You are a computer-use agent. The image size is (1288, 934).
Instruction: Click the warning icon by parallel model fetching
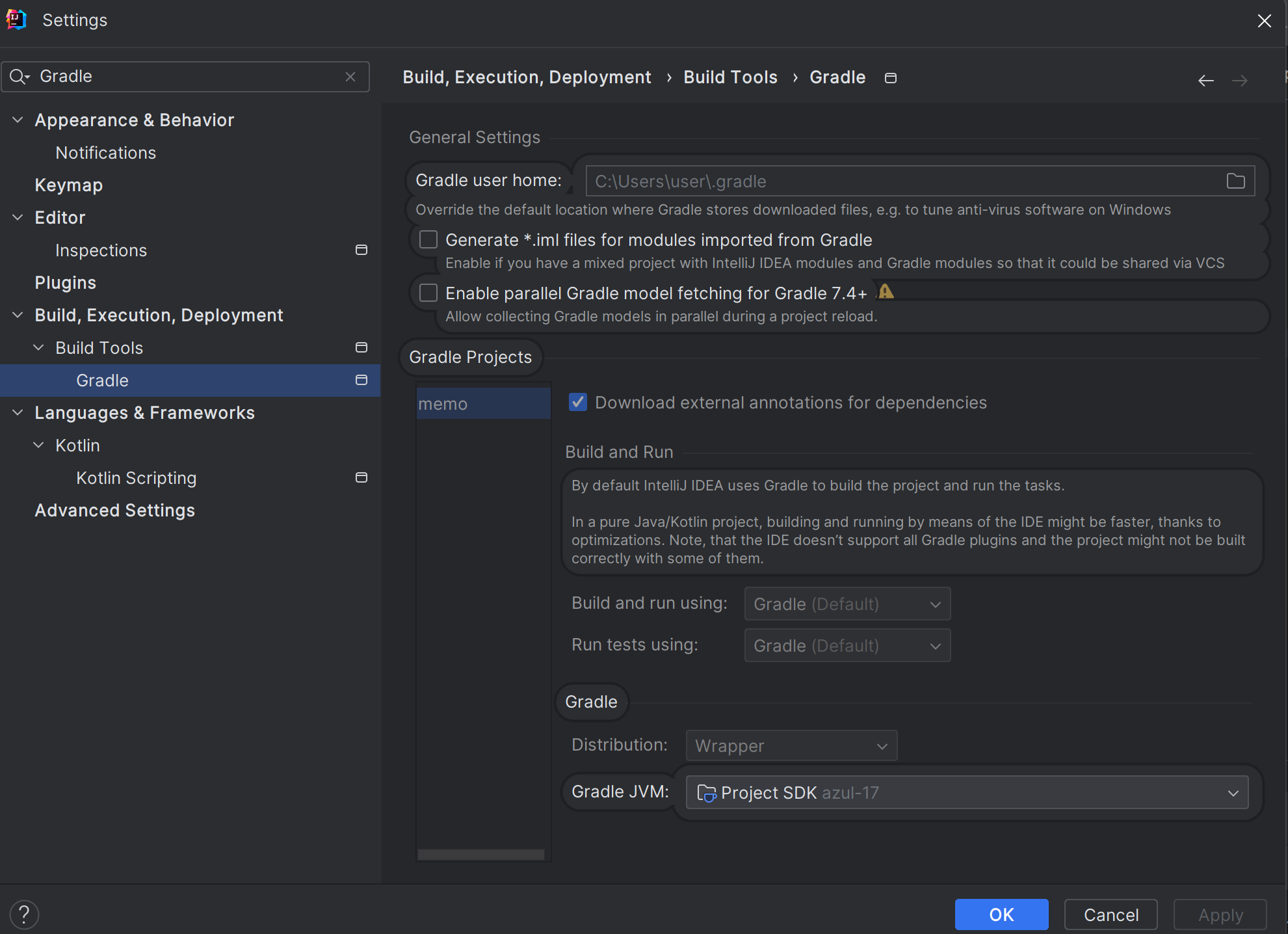(886, 291)
